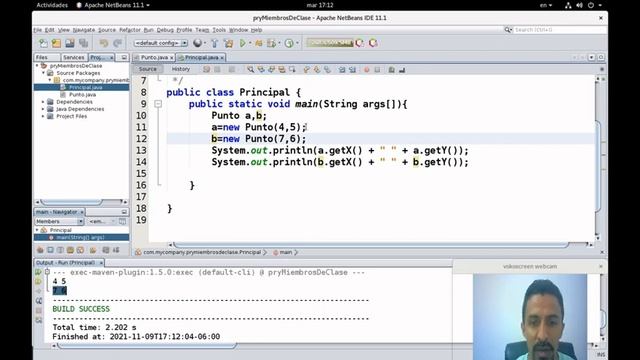Click the editor horizontal scrollbar

371,244
